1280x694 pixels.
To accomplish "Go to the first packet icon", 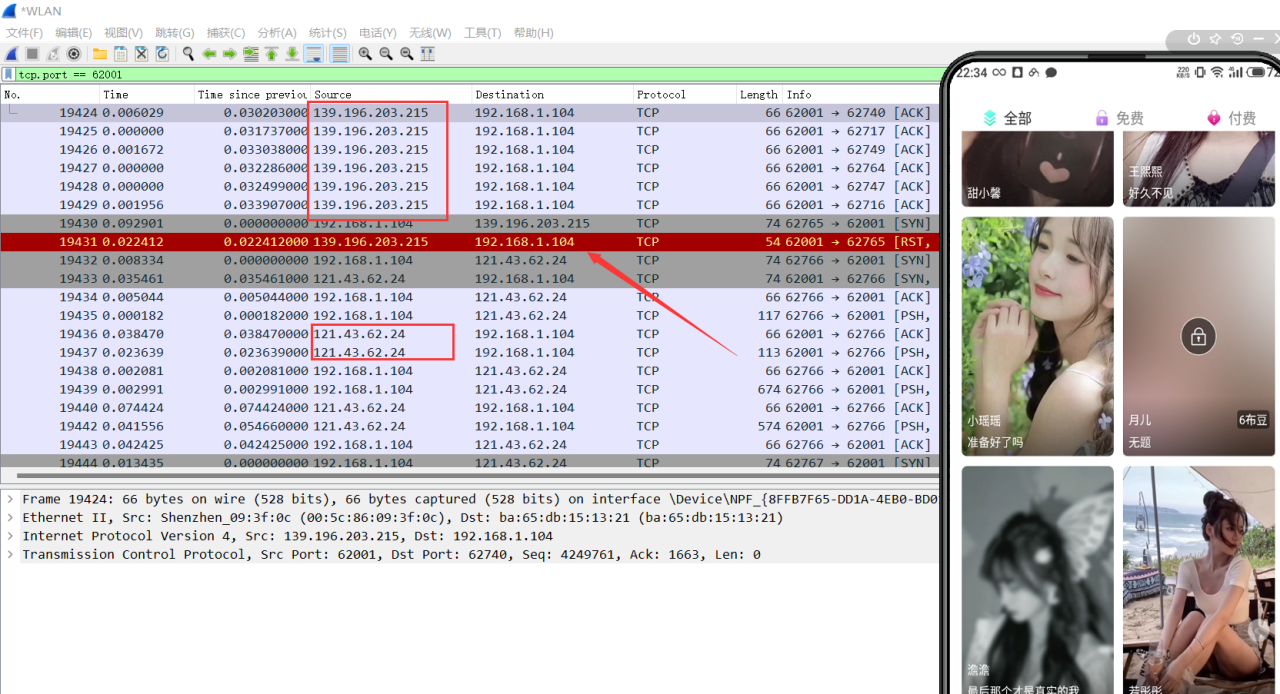I will click(x=271, y=54).
